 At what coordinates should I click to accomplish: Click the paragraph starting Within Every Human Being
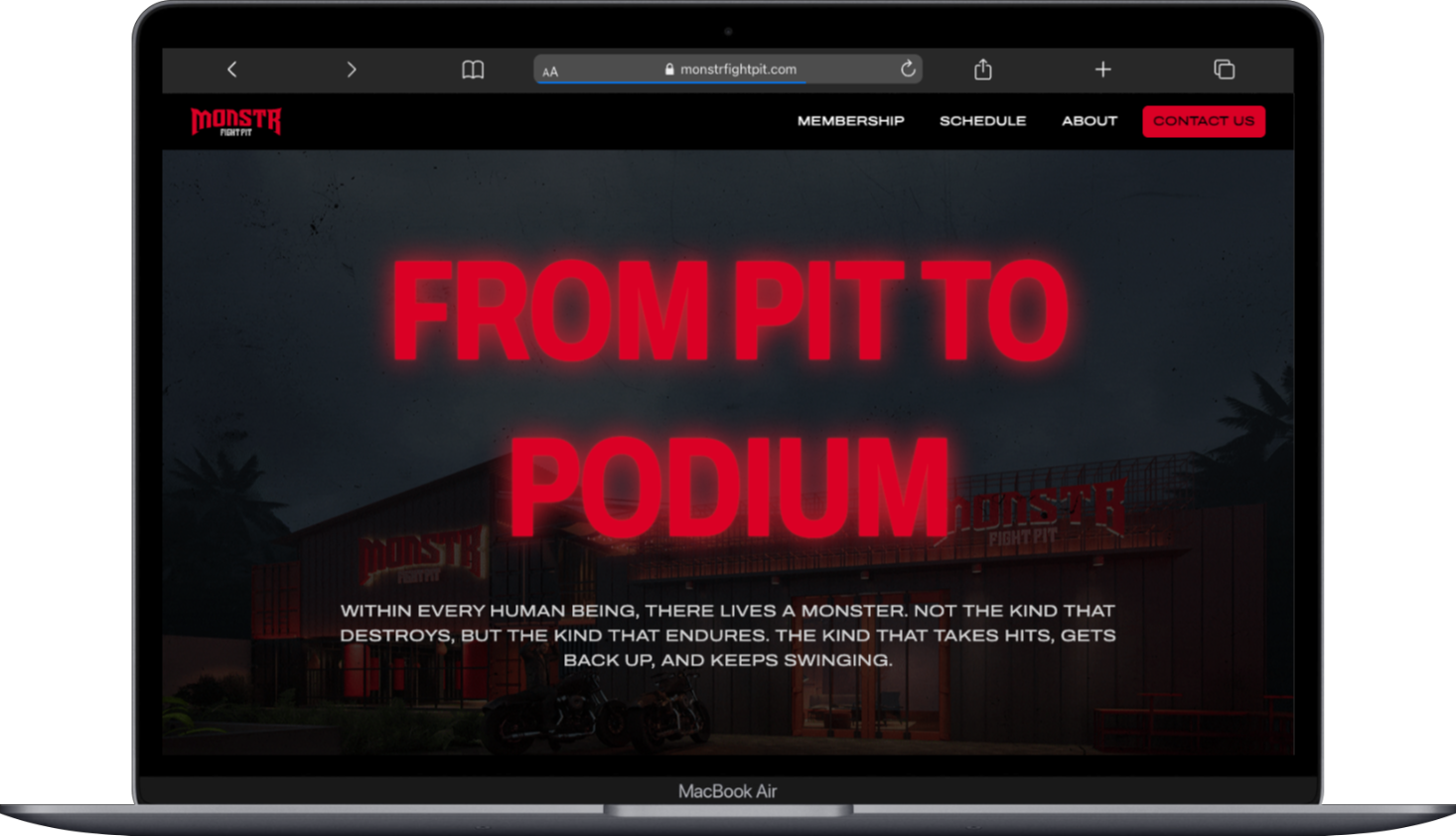[727, 635]
